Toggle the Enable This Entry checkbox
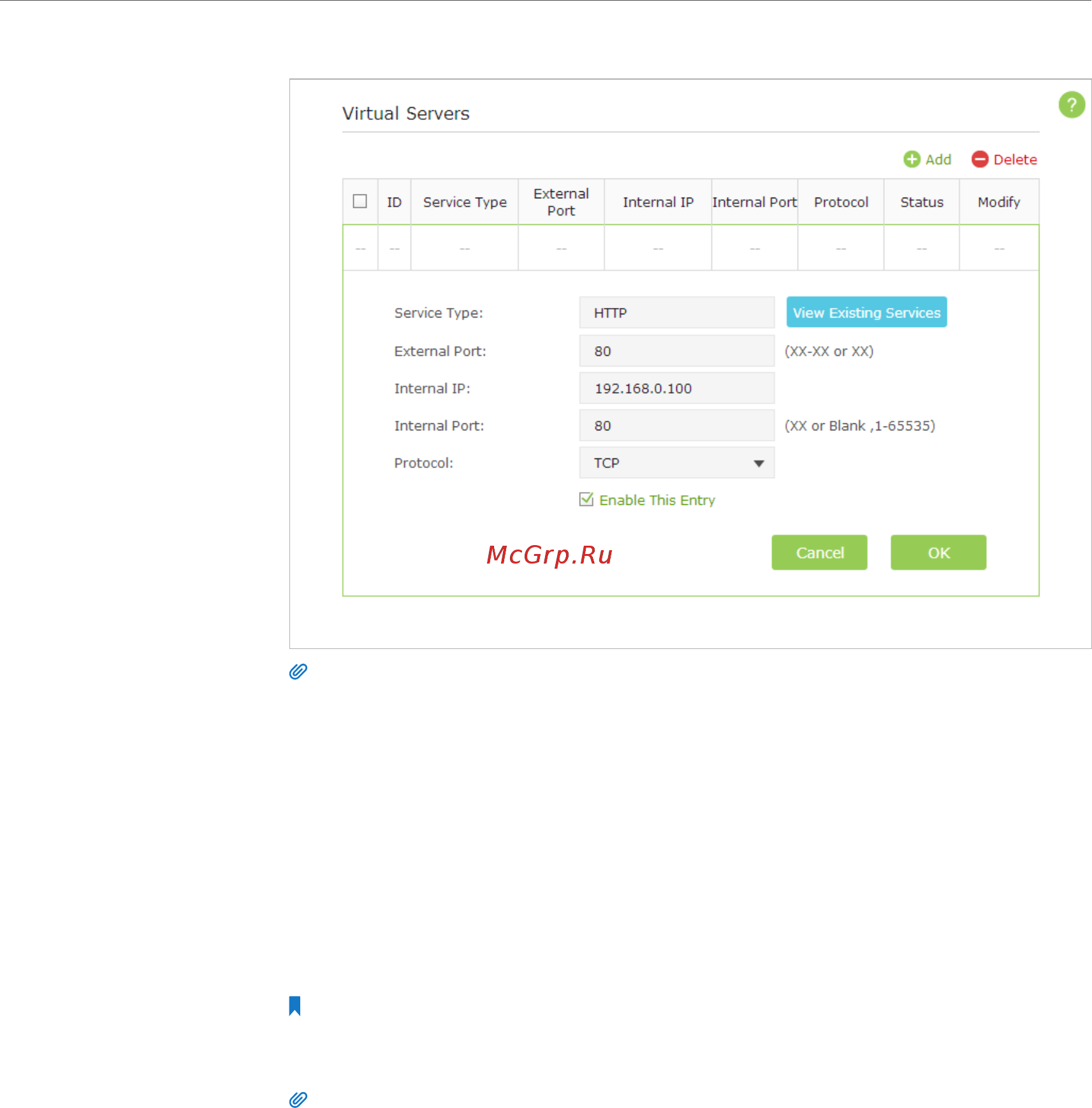 click(586, 499)
